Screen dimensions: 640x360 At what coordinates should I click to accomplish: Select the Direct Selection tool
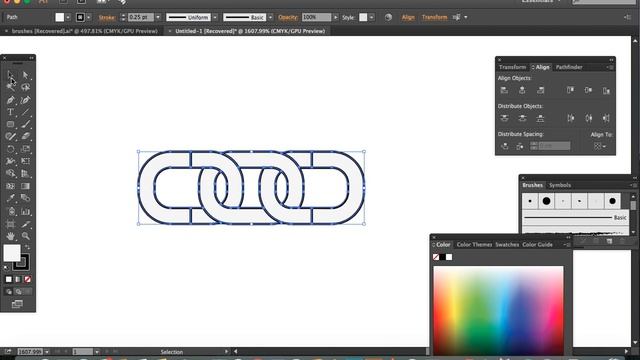click(25, 76)
